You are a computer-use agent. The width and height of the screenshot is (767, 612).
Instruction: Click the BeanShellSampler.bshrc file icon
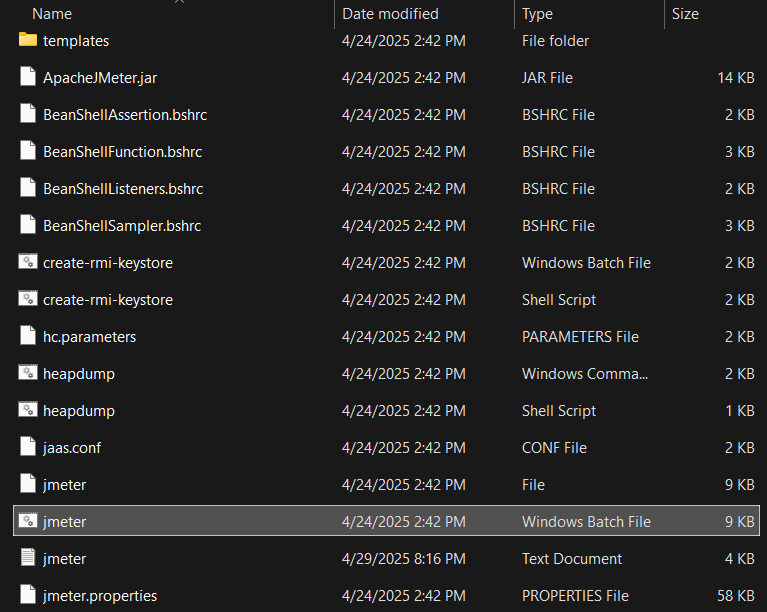pyautogui.click(x=28, y=225)
